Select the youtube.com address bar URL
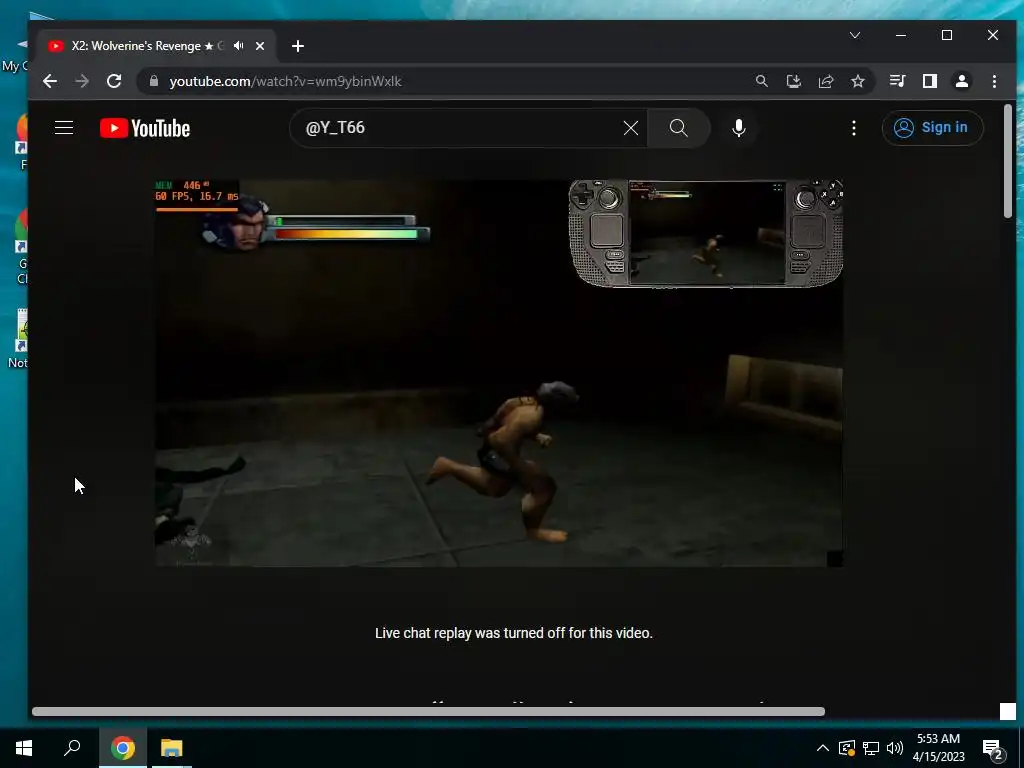 [x=285, y=81]
